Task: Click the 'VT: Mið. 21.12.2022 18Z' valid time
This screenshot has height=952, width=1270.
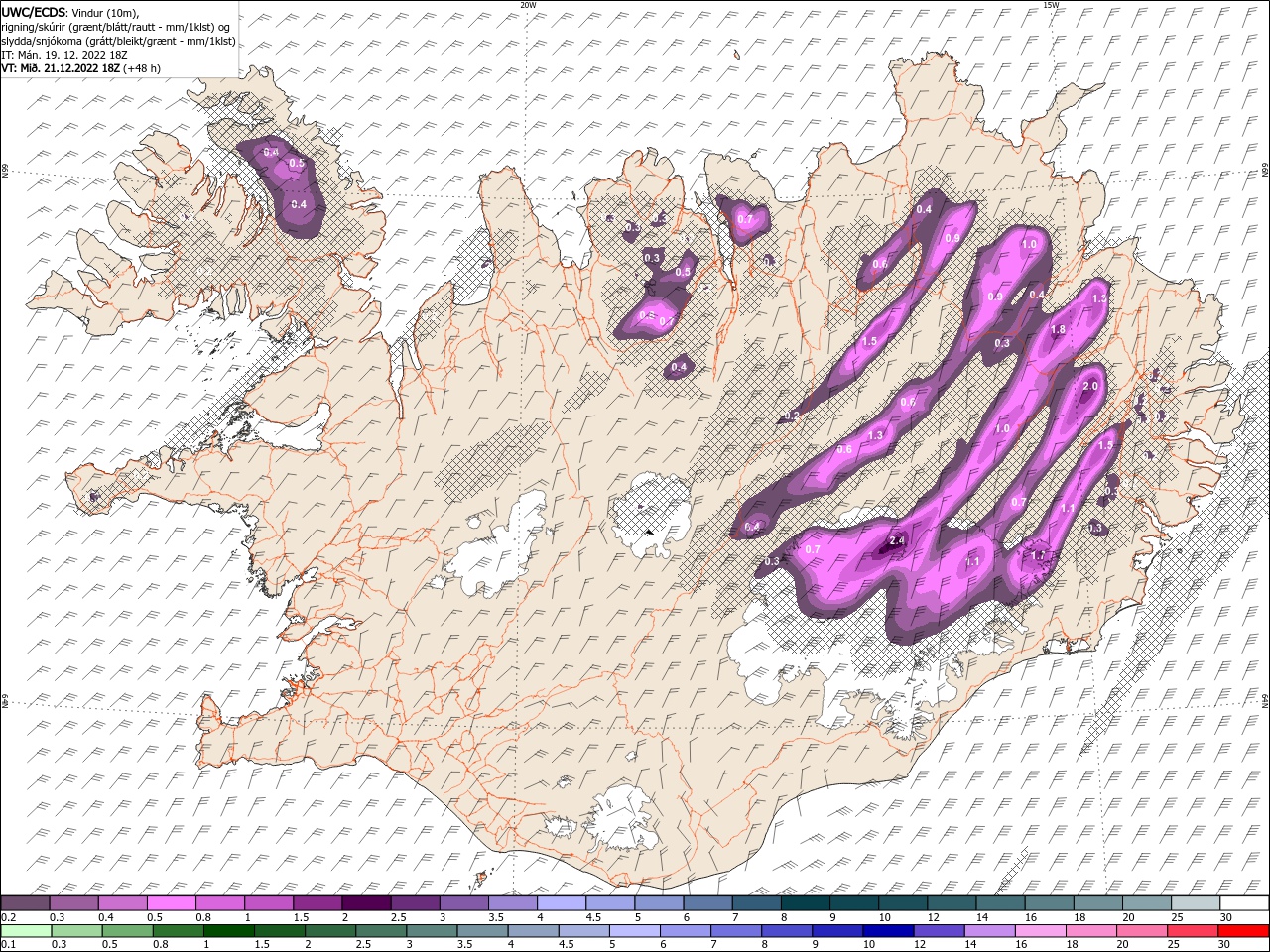Action: (62, 68)
